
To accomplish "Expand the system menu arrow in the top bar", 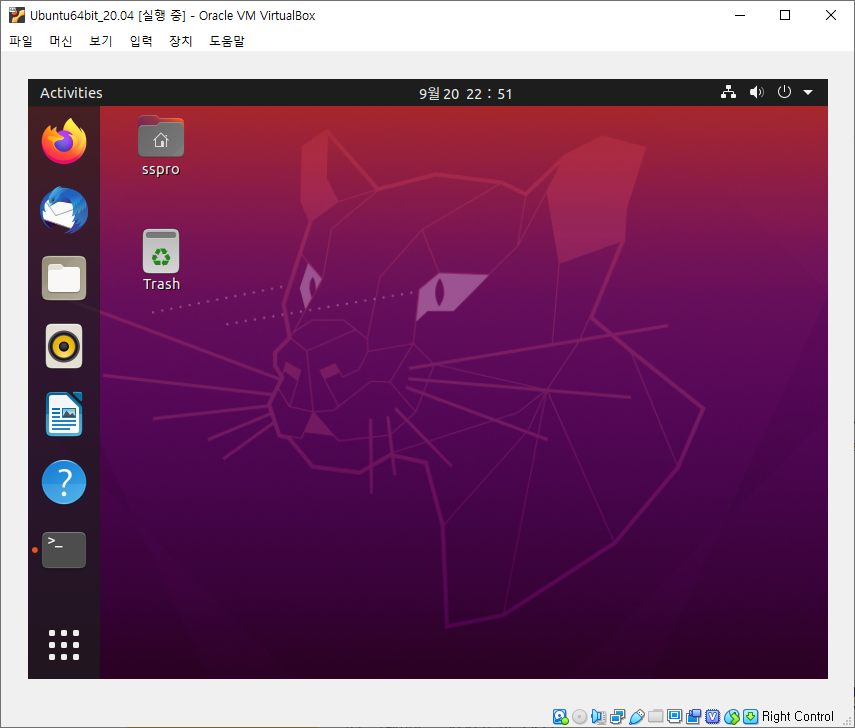I will (808, 93).
